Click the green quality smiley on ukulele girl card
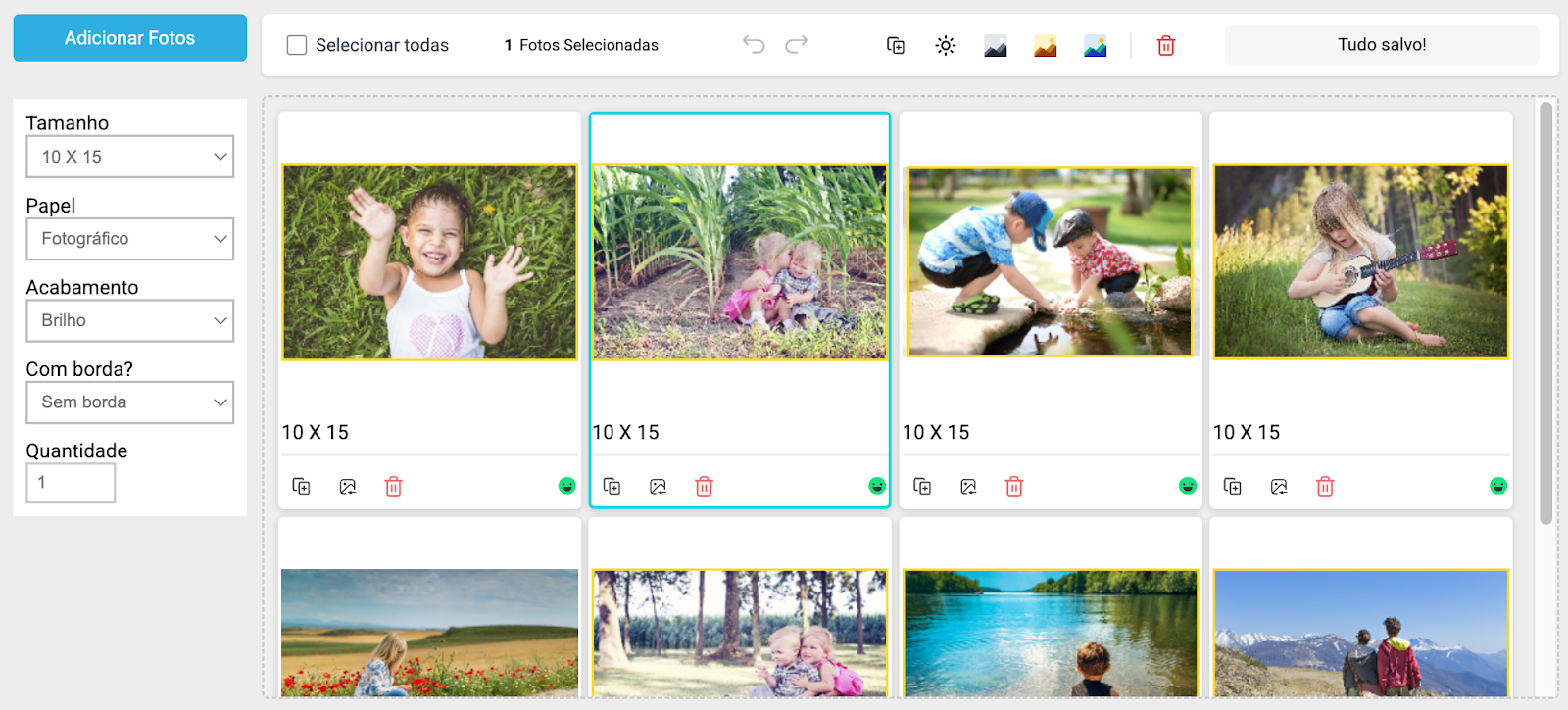Screen dimensions: 1568x710 click(1498, 486)
